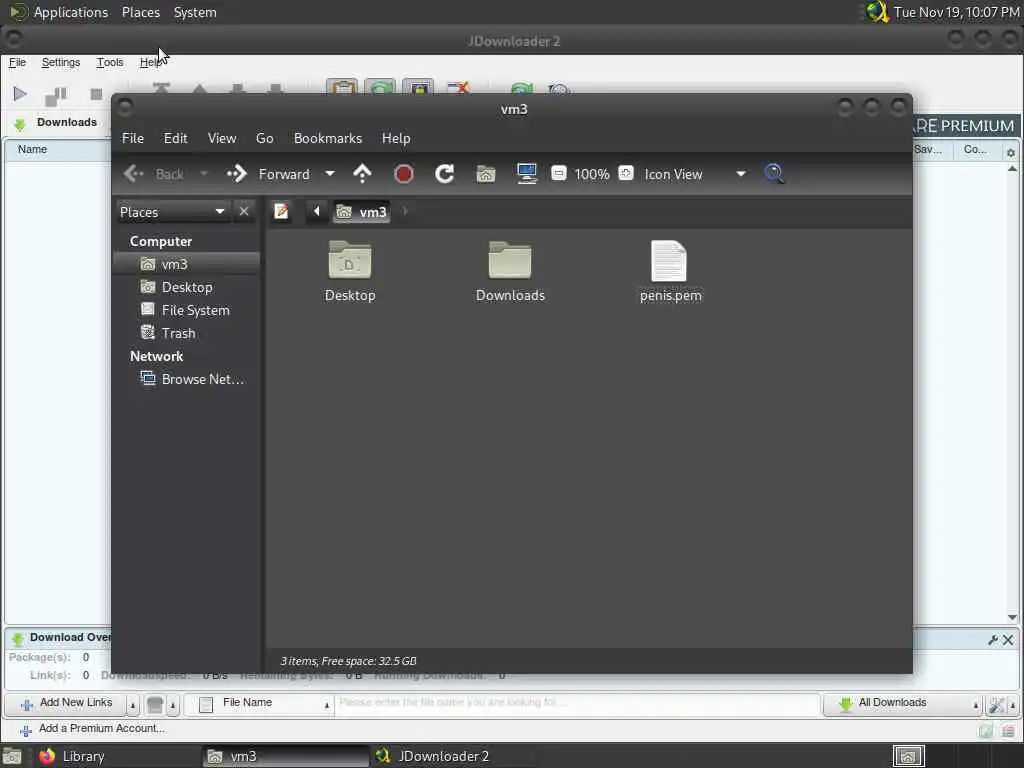
Task: Click the clock in top panel
Action: coord(956,12)
